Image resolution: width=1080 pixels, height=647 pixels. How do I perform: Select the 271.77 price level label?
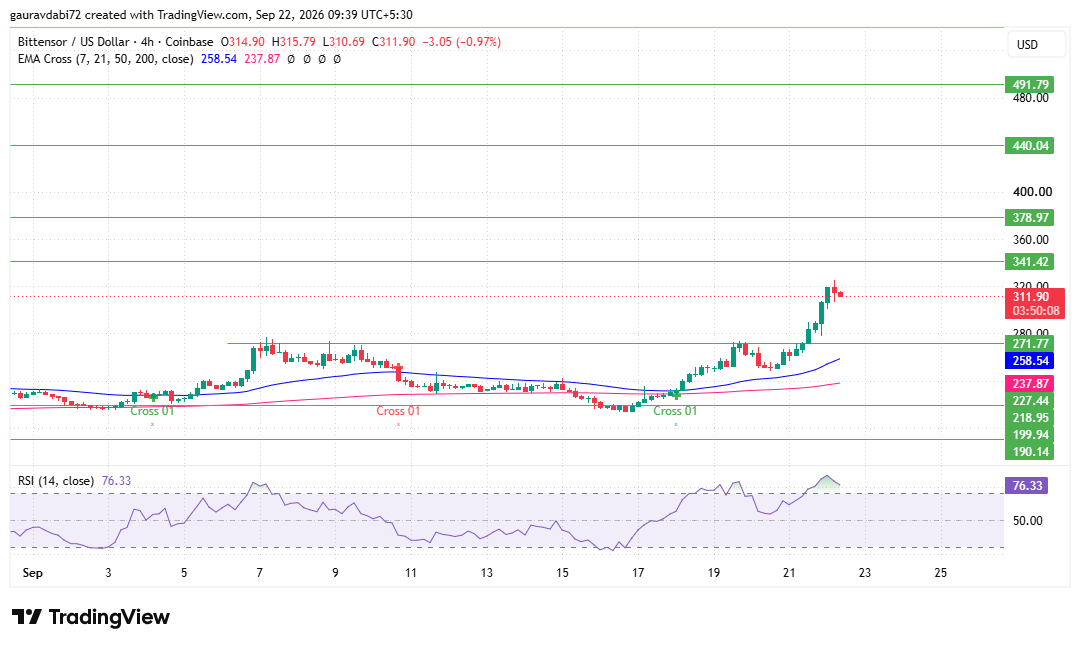(1030, 344)
